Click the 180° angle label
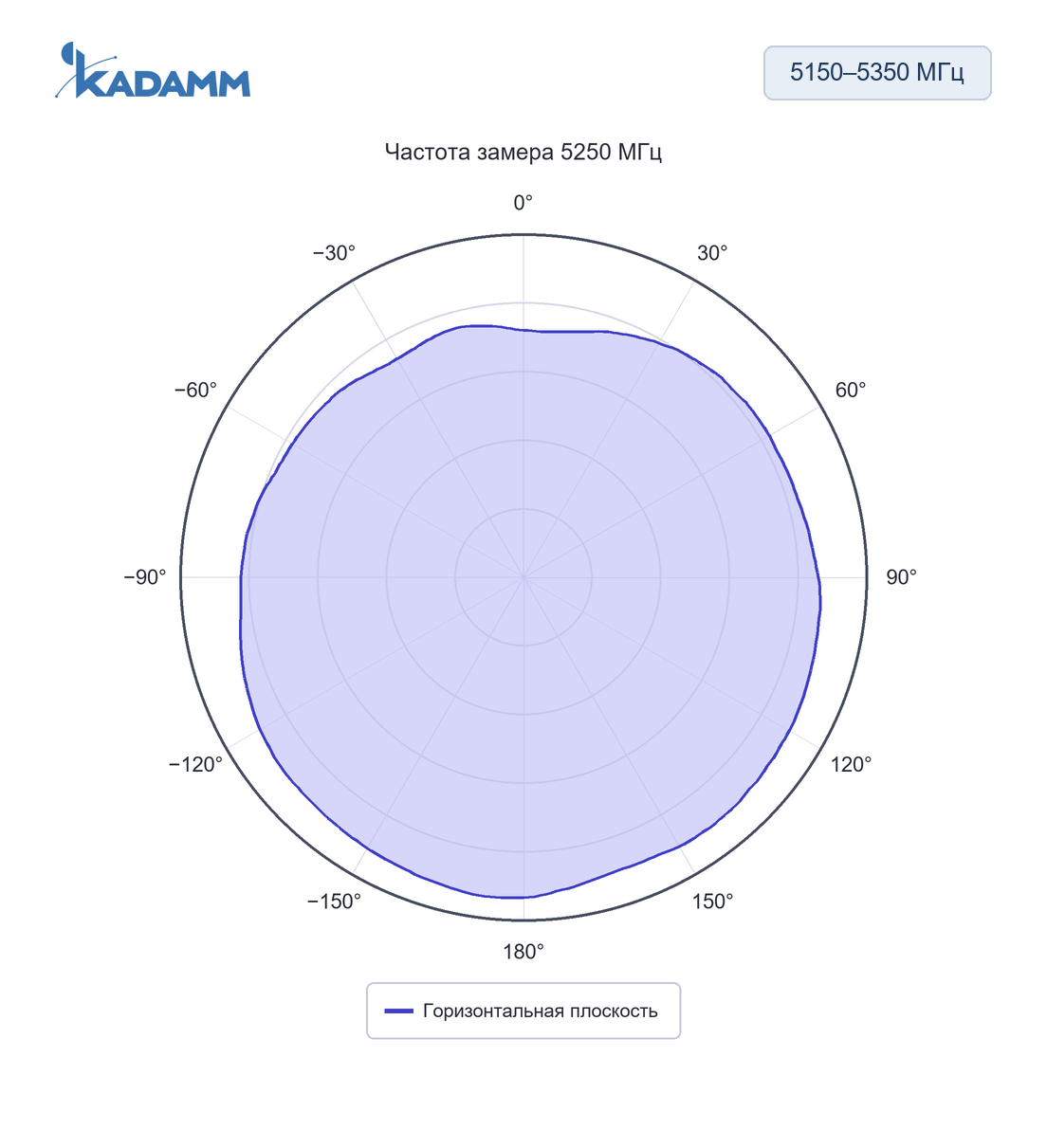Image resolution: width=1047 pixels, height=1148 pixels. pos(523,952)
